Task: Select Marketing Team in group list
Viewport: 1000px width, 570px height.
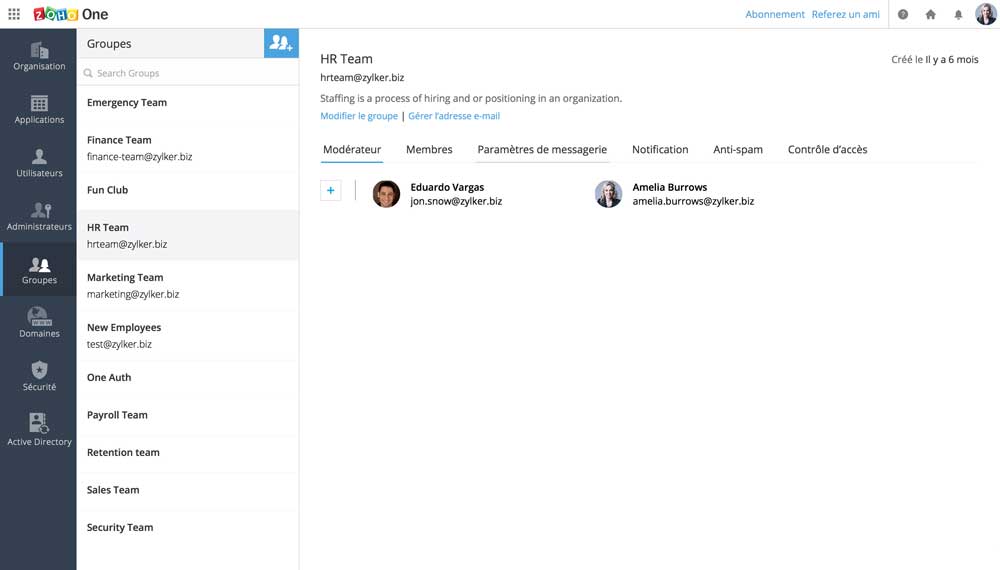Action: pyautogui.click(x=125, y=278)
